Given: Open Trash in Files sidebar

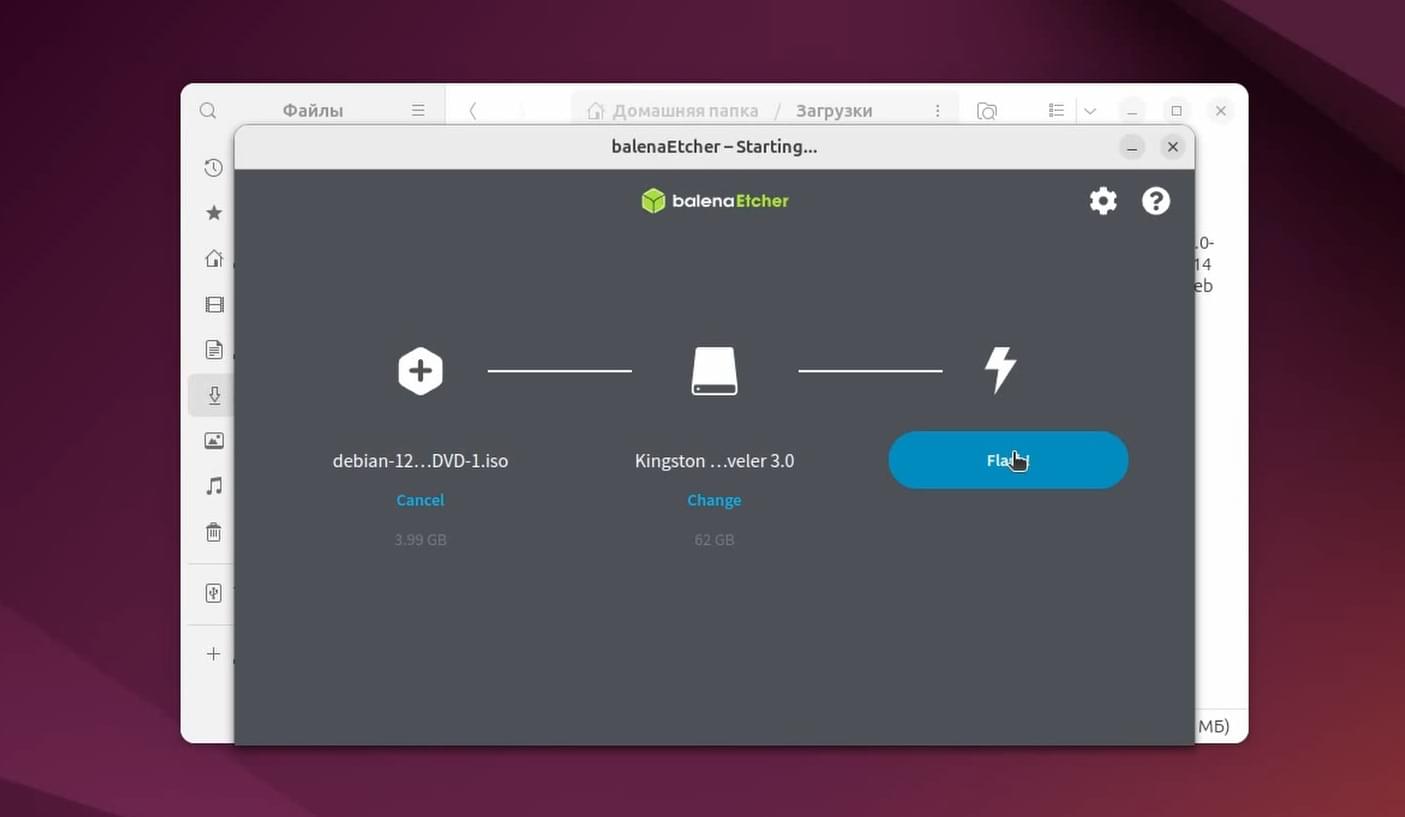Looking at the screenshot, I should coord(213,532).
